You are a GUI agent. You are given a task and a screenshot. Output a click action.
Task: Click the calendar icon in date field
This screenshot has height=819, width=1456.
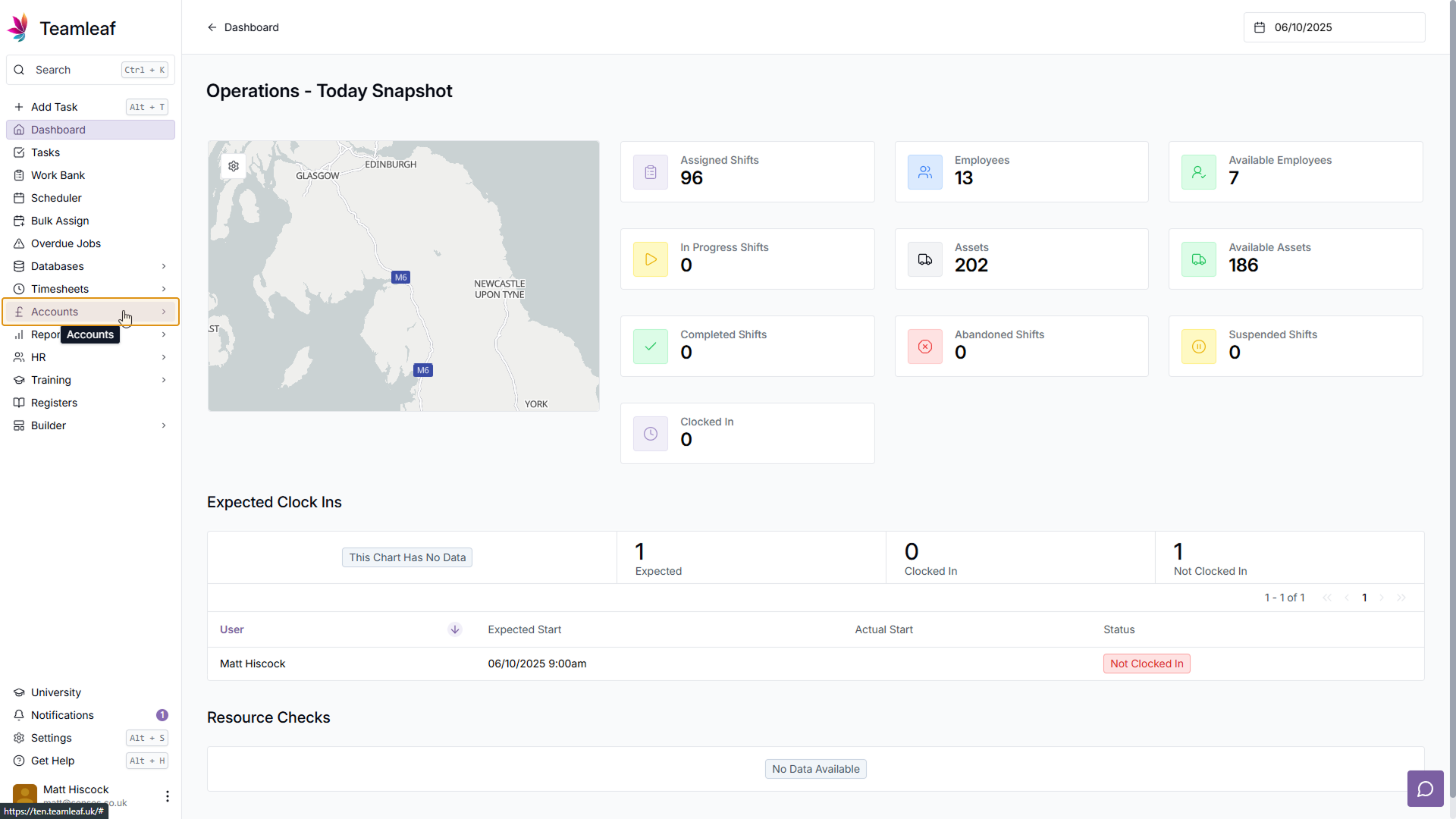(x=1260, y=27)
